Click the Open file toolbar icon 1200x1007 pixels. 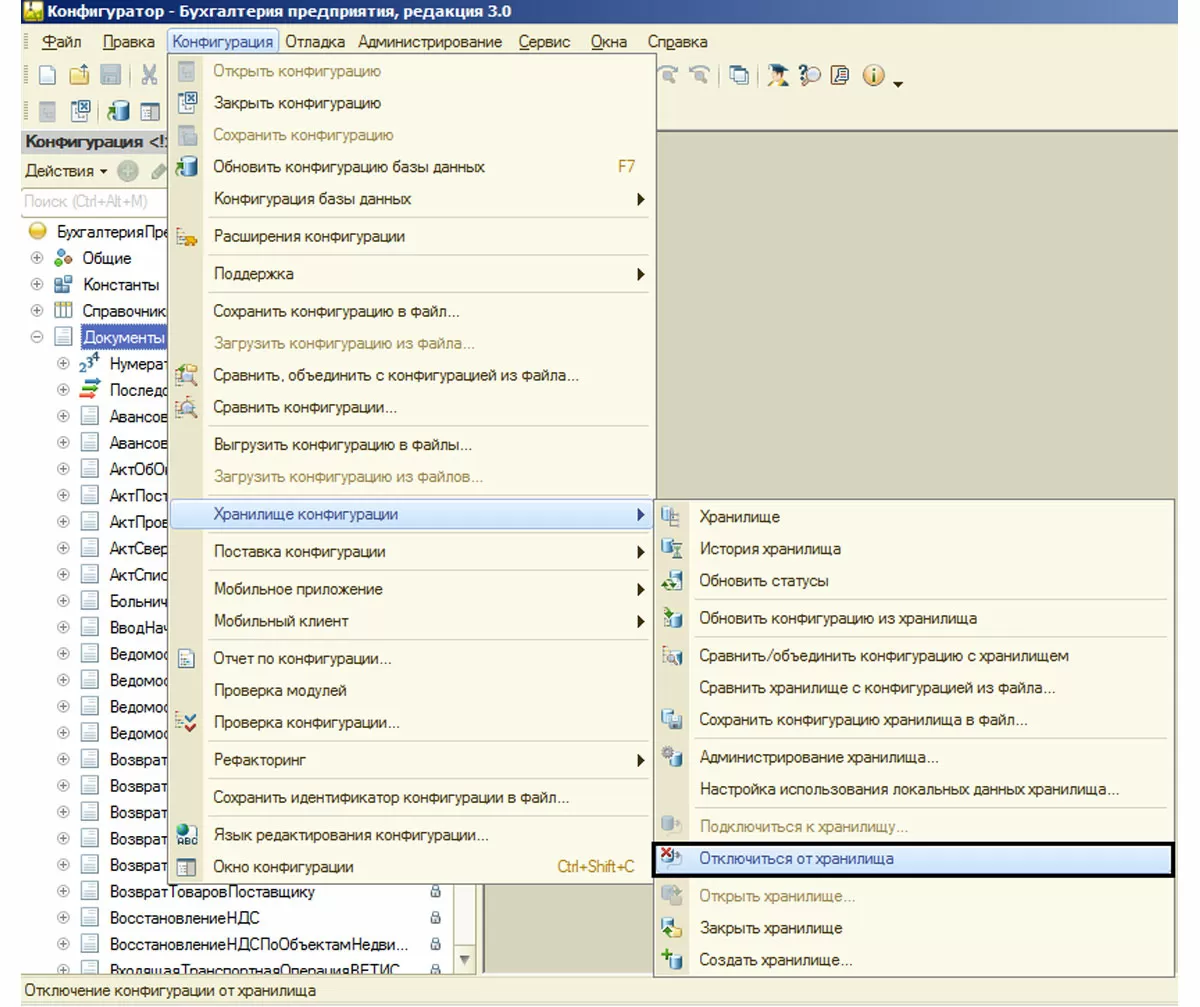click(x=78, y=75)
